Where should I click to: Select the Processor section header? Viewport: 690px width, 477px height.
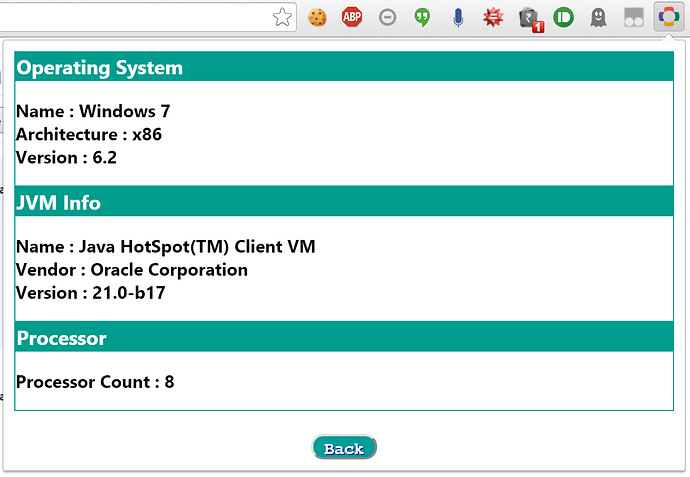point(344,337)
